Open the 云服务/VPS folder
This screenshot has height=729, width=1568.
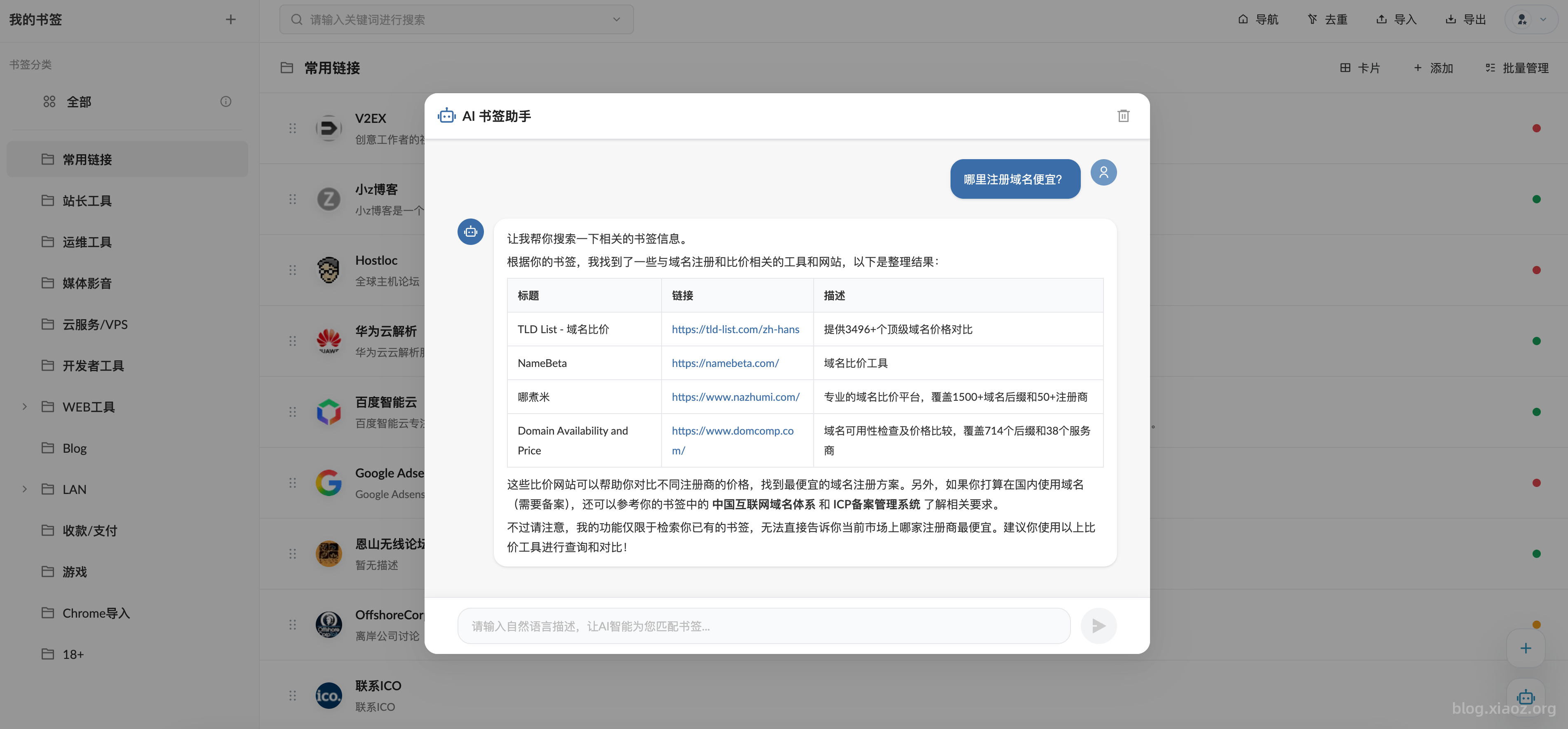(127, 325)
